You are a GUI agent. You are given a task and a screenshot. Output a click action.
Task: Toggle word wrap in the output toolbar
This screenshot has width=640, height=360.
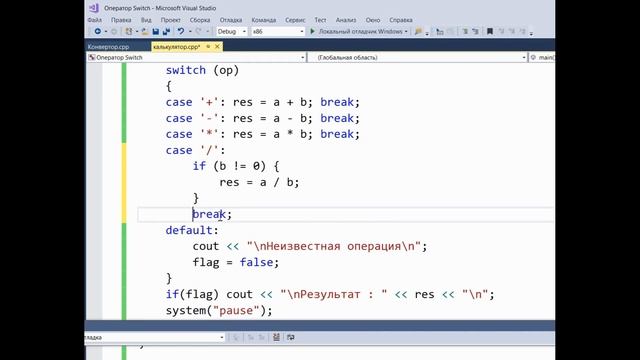290,337
